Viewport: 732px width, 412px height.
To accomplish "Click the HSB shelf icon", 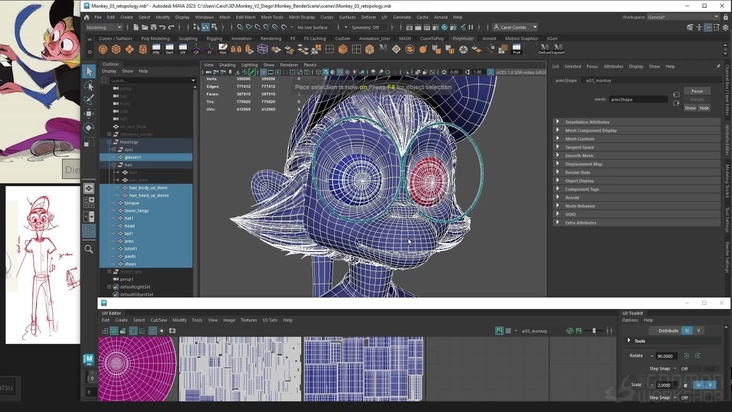I will 156,49.
